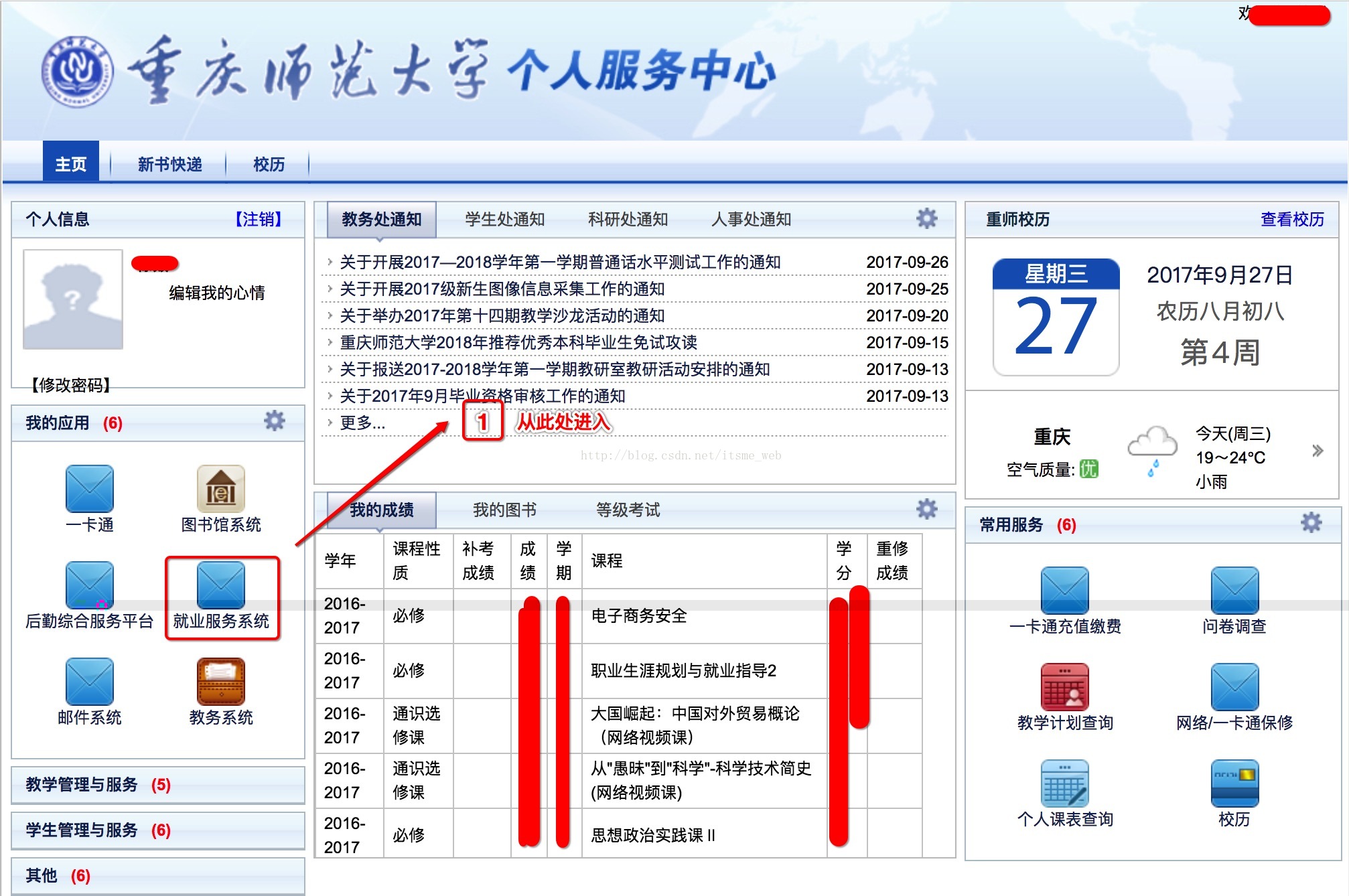Open the 一卡通 app icon

click(x=89, y=490)
